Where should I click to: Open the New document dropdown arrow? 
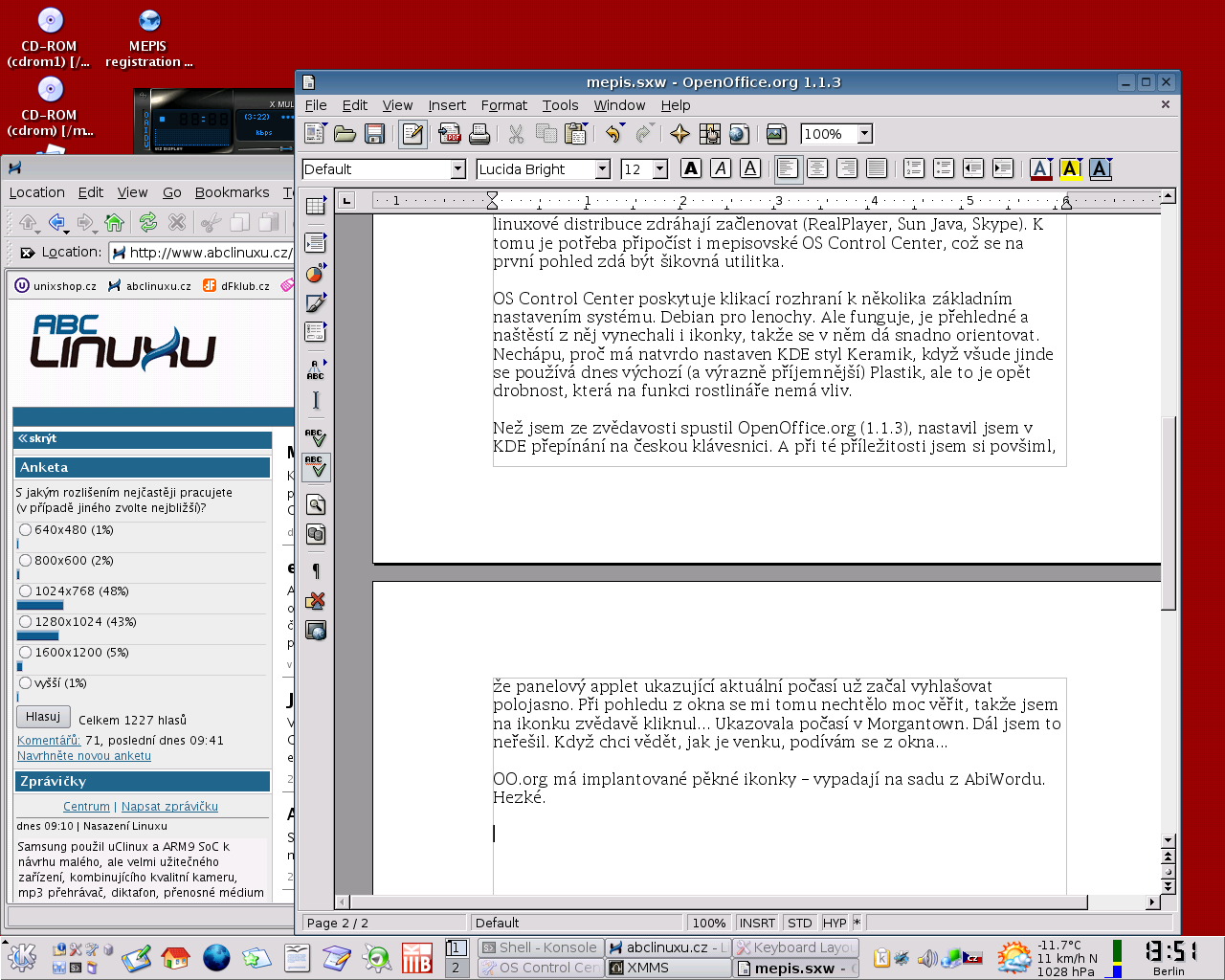(x=325, y=125)
